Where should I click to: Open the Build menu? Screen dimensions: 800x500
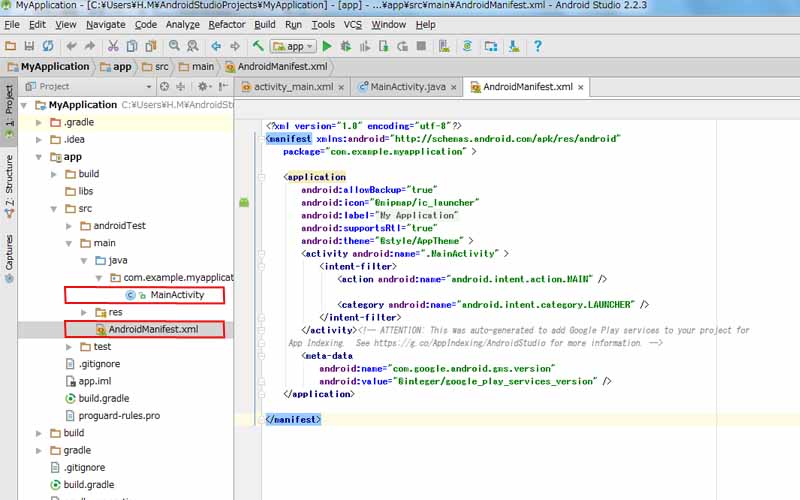coord(265,24)
